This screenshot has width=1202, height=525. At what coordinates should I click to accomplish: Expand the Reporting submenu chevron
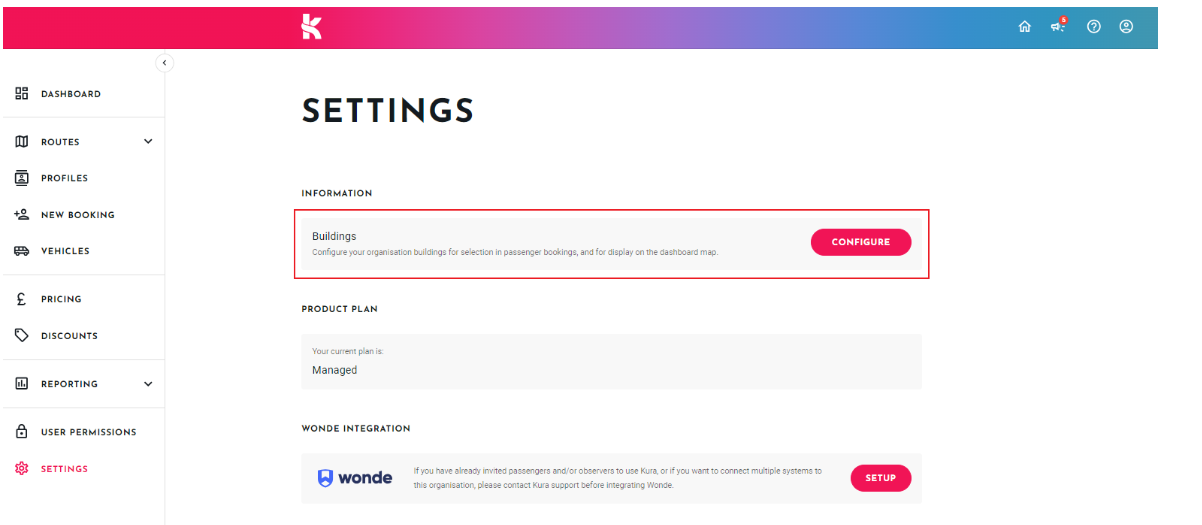pyautogui.click(x=148, y=384)
